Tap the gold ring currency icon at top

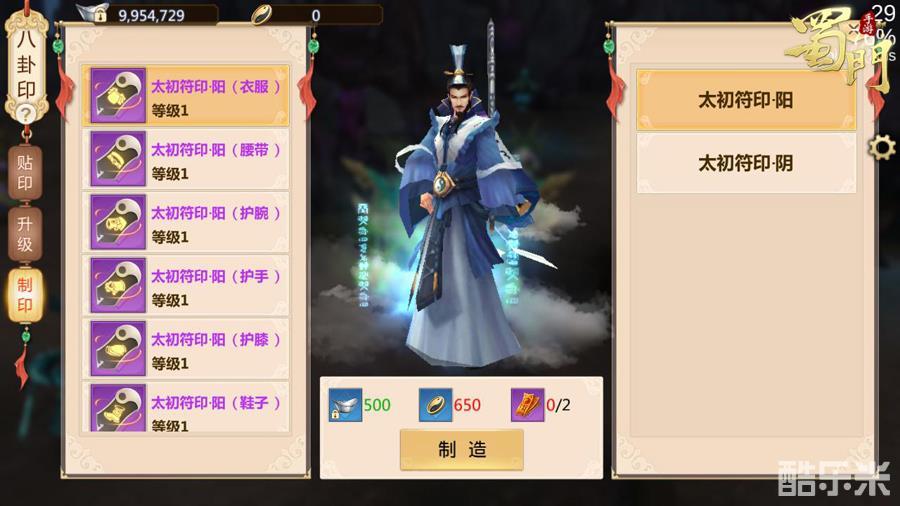(x=262, y=15)
